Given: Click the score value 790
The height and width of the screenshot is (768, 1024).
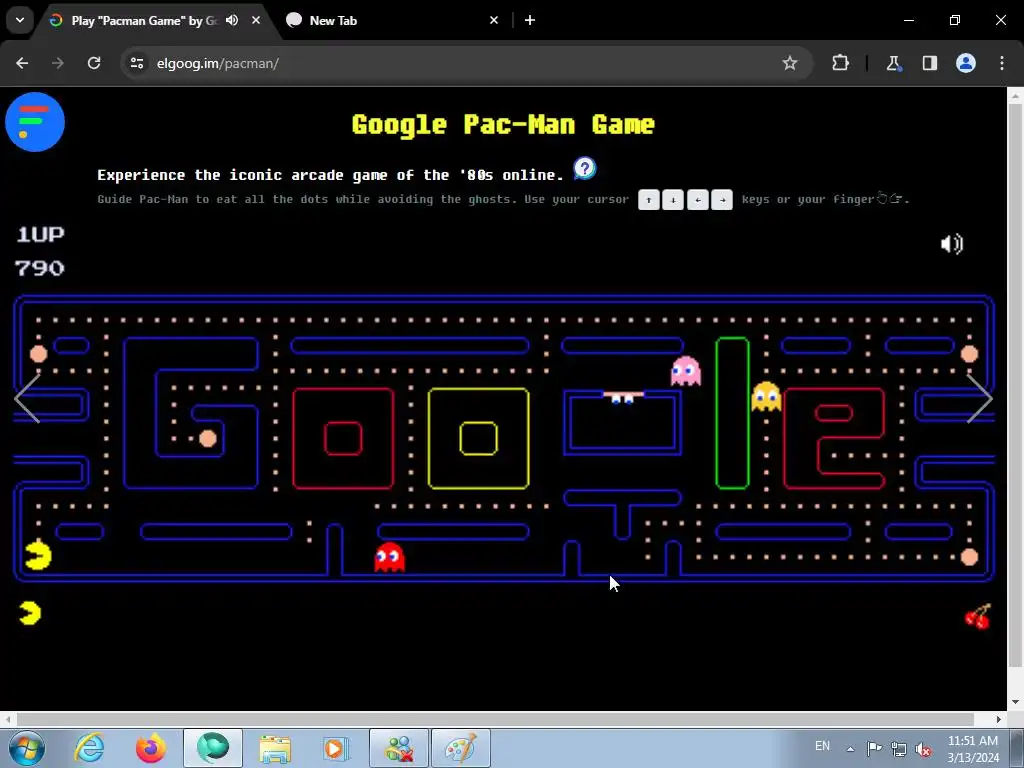Looking at the screenshot, I should click(x=40, y=268).
